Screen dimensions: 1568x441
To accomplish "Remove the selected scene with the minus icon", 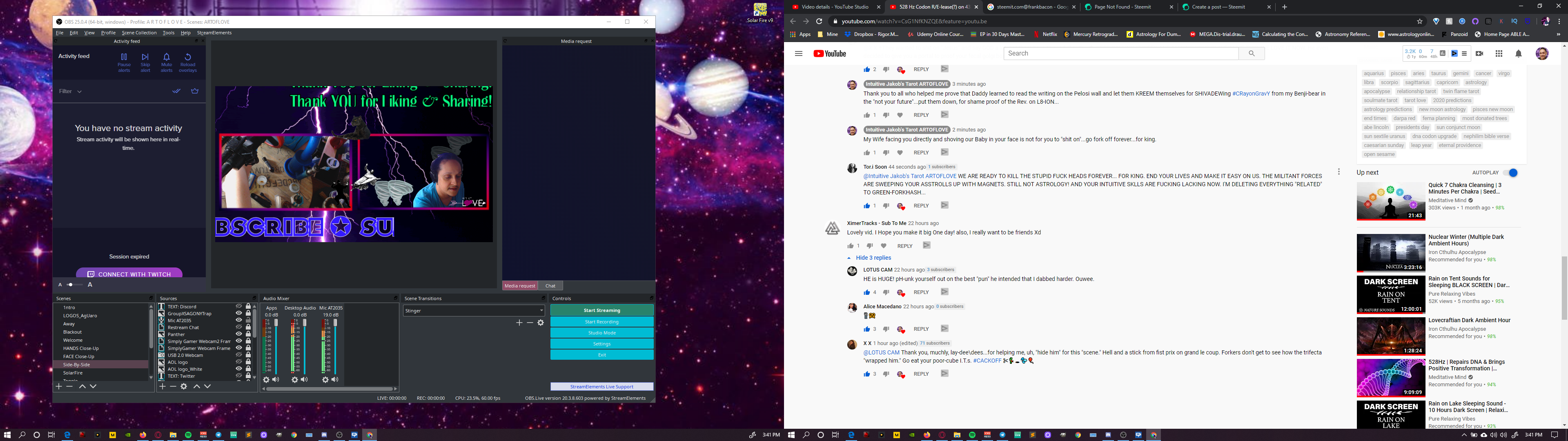I will [69, 386].
